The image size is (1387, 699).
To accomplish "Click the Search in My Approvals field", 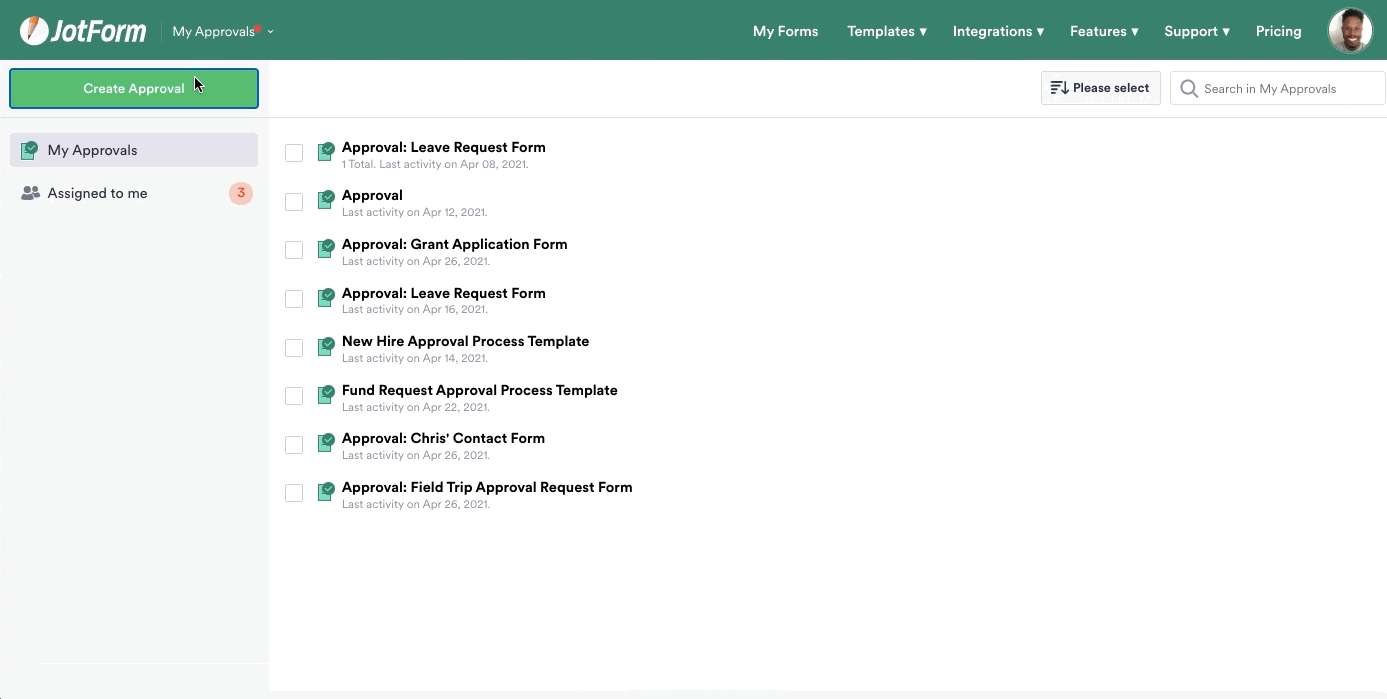I will click(1277, 88).
